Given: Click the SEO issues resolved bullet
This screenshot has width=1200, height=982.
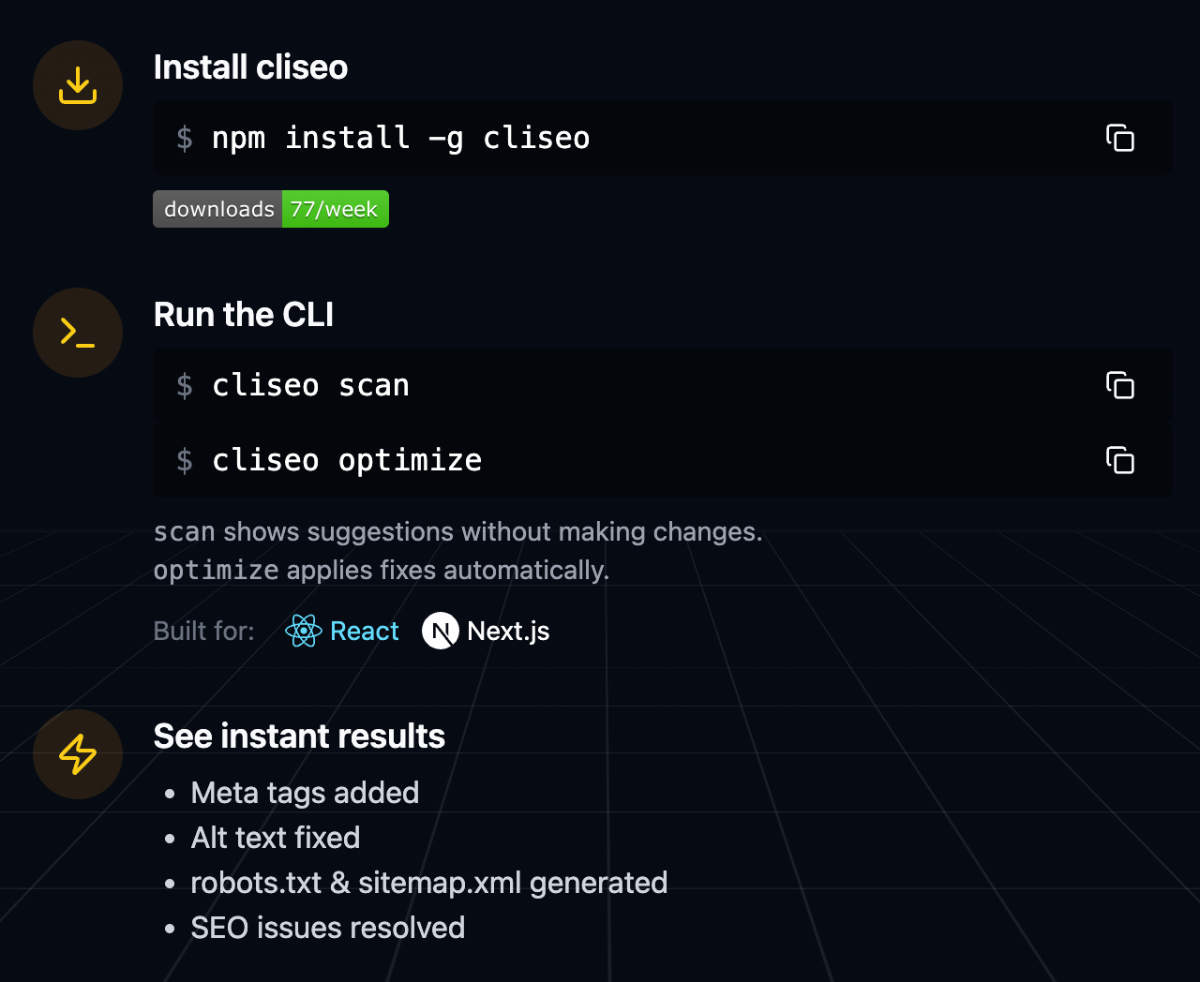Looking at the screenshot, I should click(x=327, y=928).
